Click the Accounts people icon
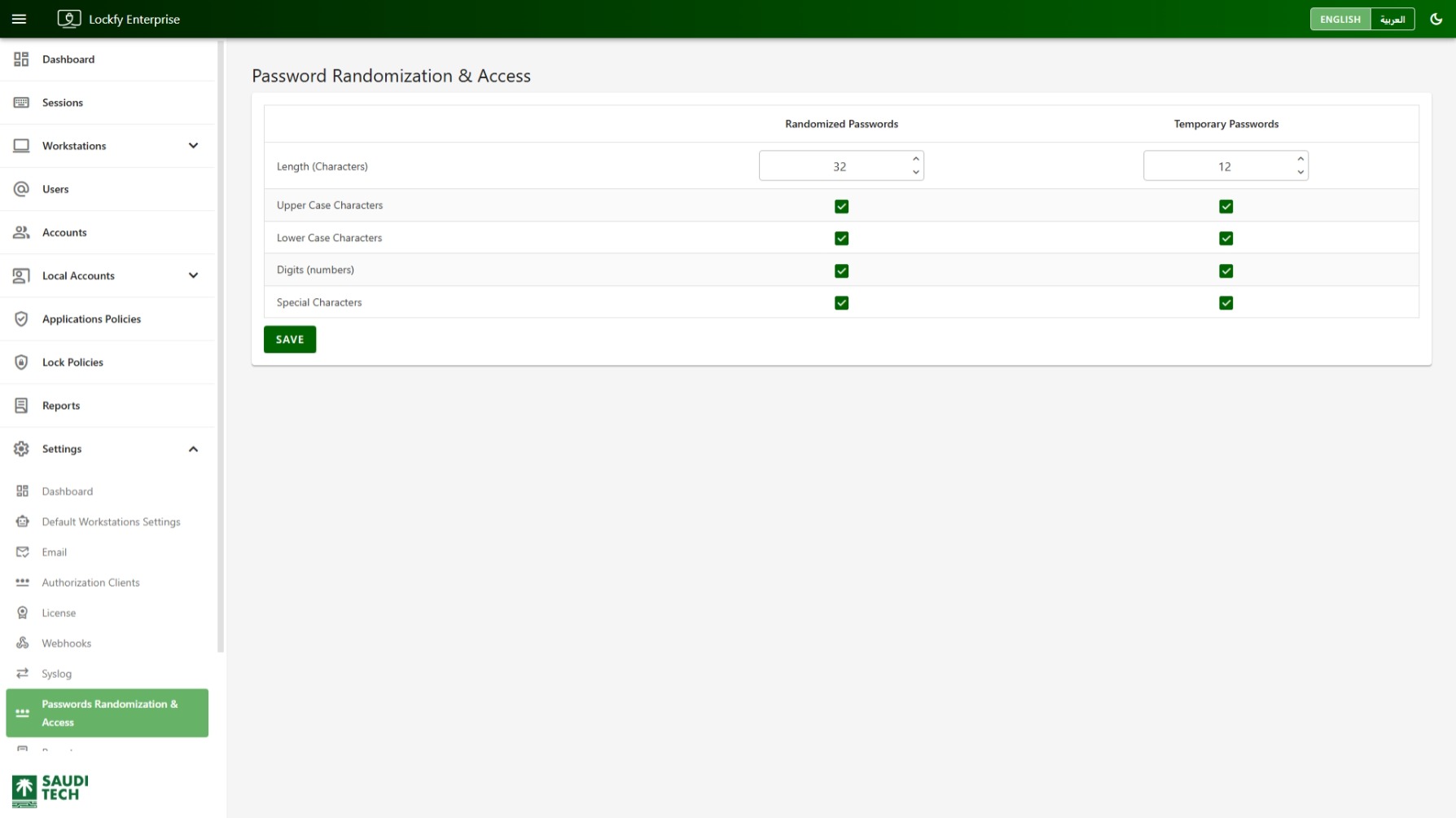 coord(21,232)
